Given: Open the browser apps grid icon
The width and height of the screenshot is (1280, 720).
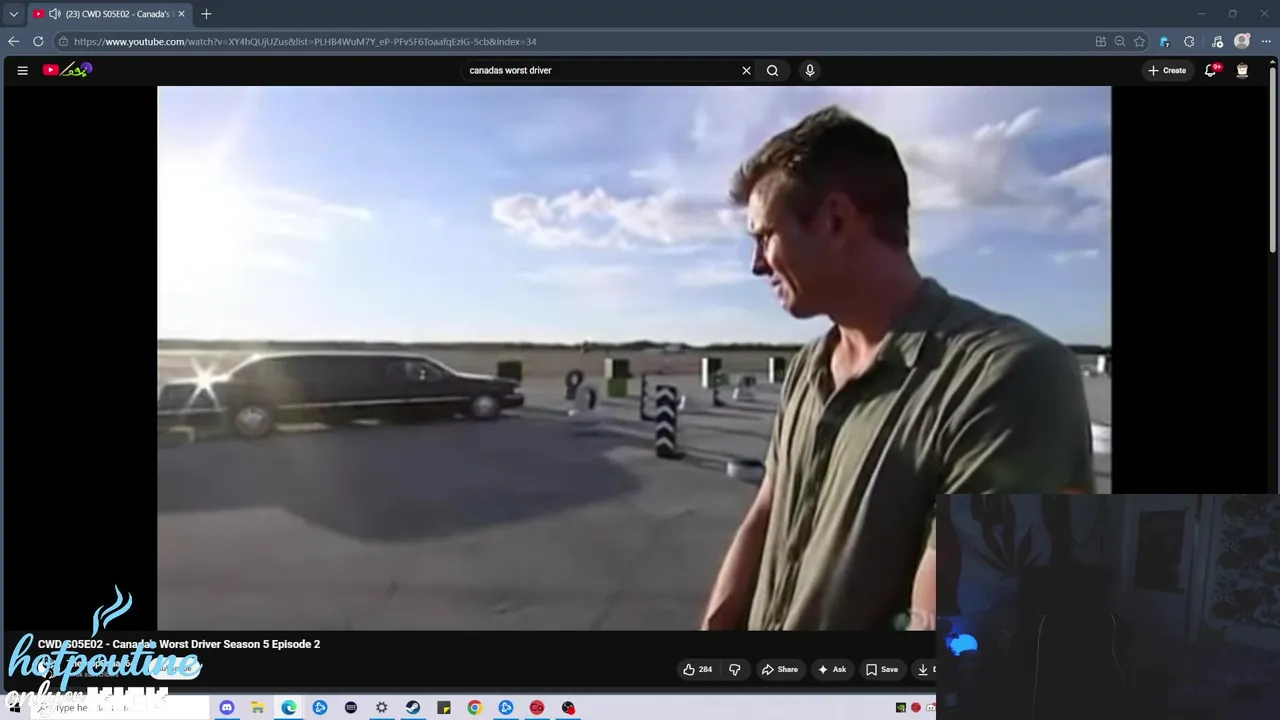Looking at the screenshot, I should click(1101, 41).
